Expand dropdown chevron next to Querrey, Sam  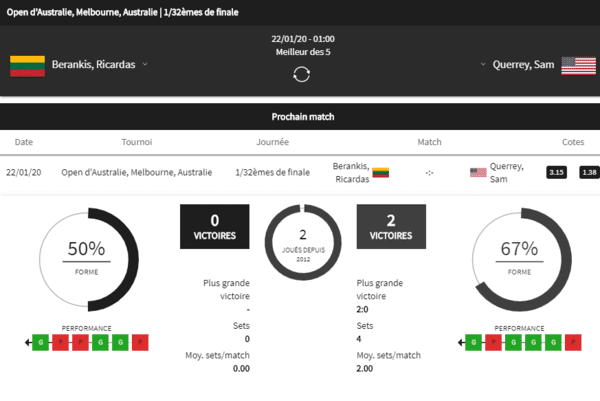(483, 64)
